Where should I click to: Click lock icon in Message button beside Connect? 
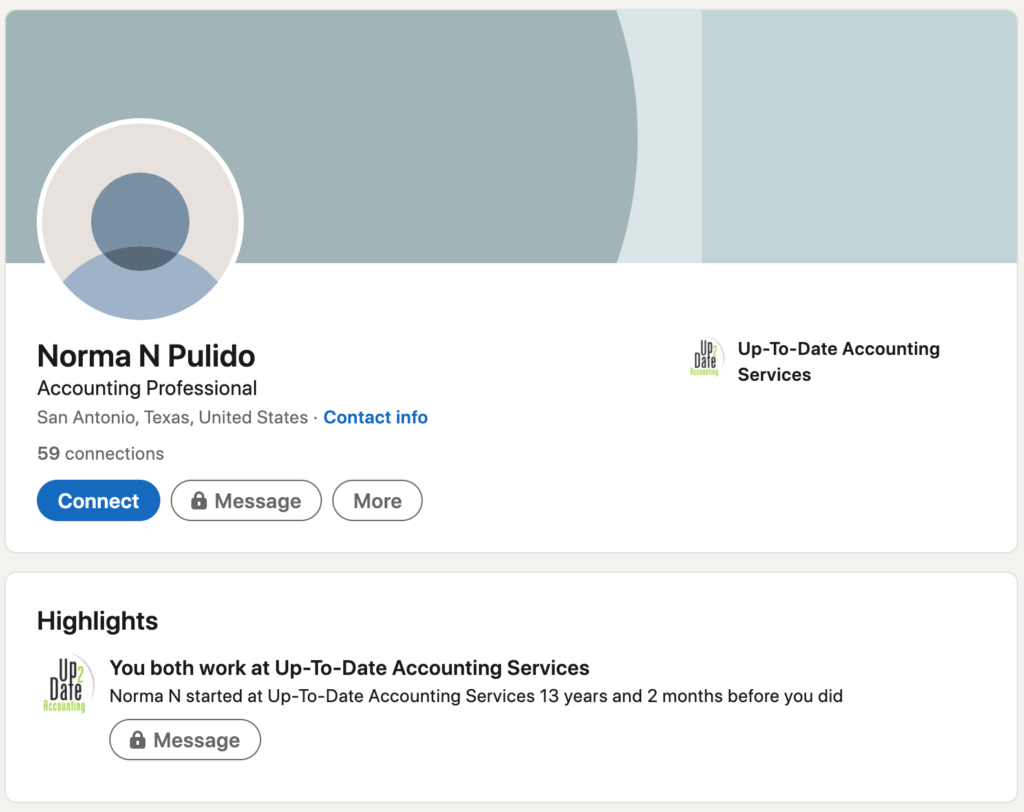[x=199, y=500]
